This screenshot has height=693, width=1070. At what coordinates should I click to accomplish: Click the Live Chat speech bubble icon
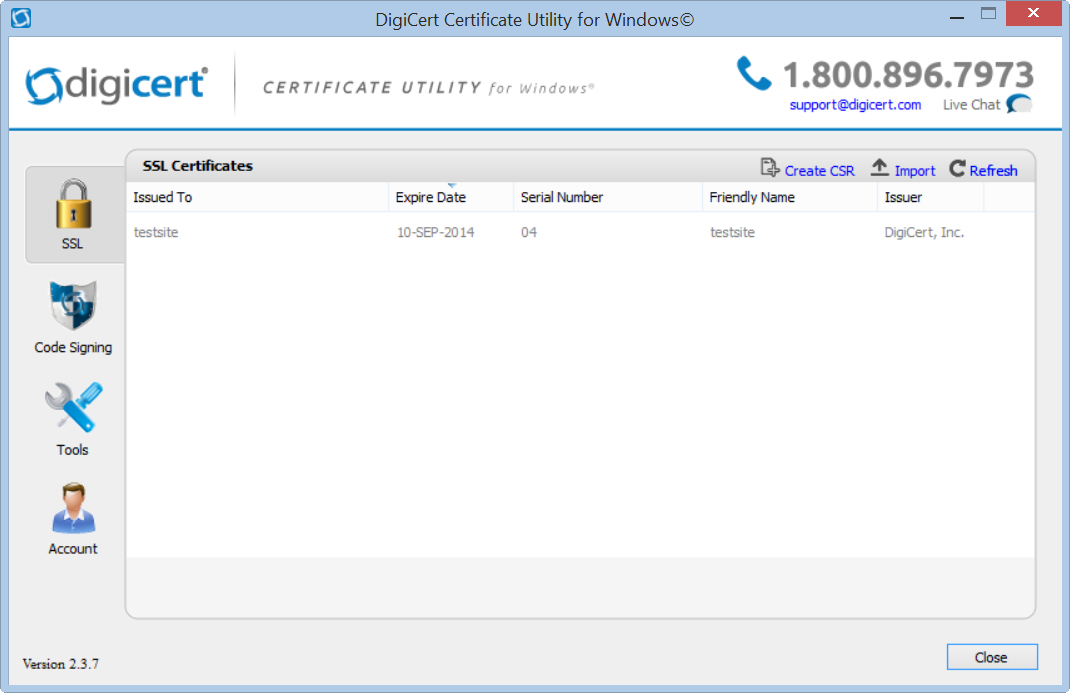point(1019,104)
